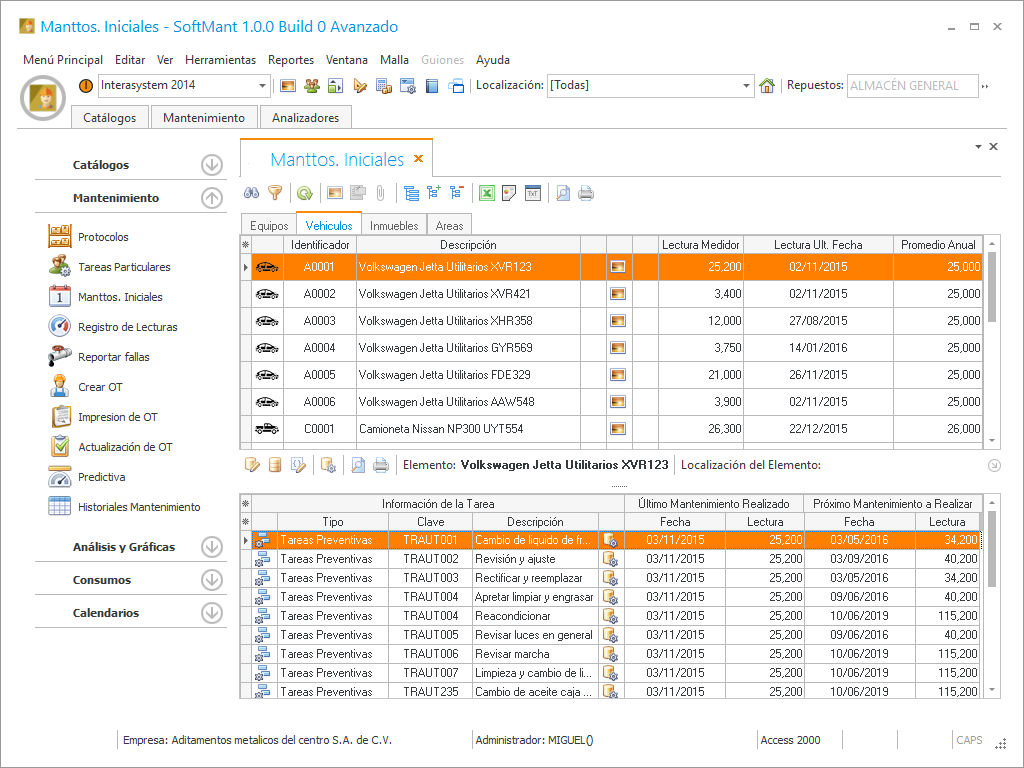Switch to the Inmuebles tab
1024x768 pixels.
click(x=394, y=226)
